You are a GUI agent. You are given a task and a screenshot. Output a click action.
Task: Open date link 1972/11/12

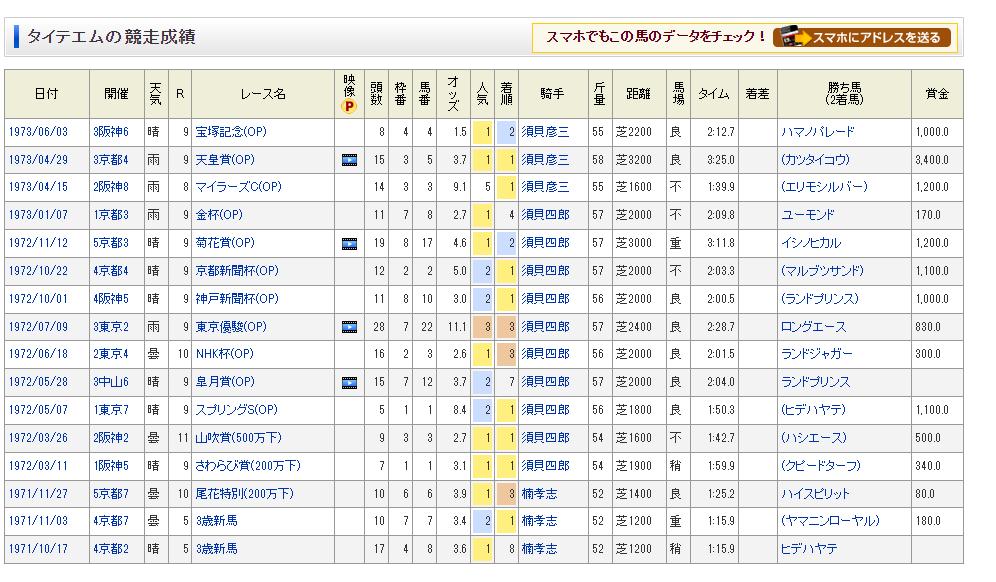(38, 243)
